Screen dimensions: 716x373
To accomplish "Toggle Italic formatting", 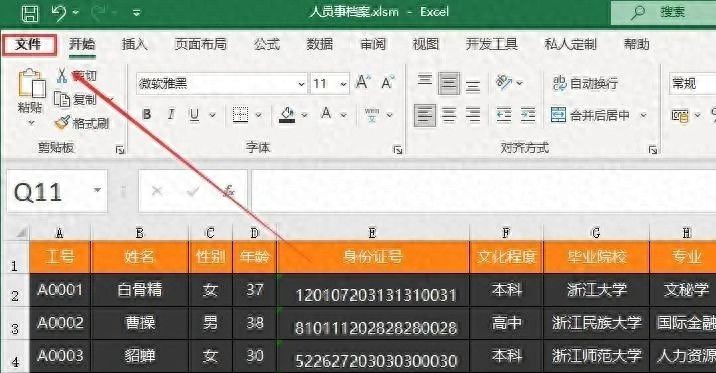I will point(171,114).
